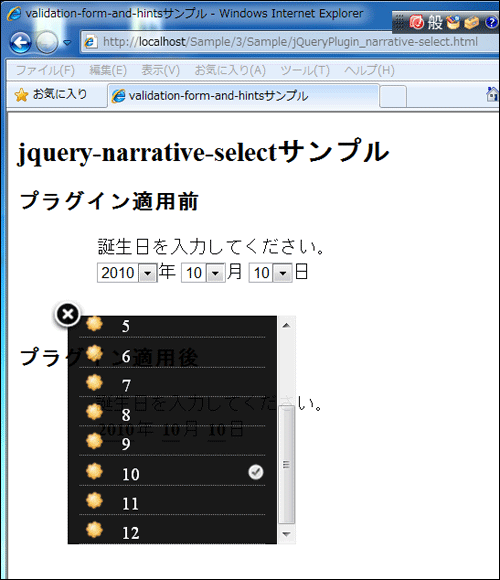Expand the year dropdown showing 2010

[x=148, y=273]
